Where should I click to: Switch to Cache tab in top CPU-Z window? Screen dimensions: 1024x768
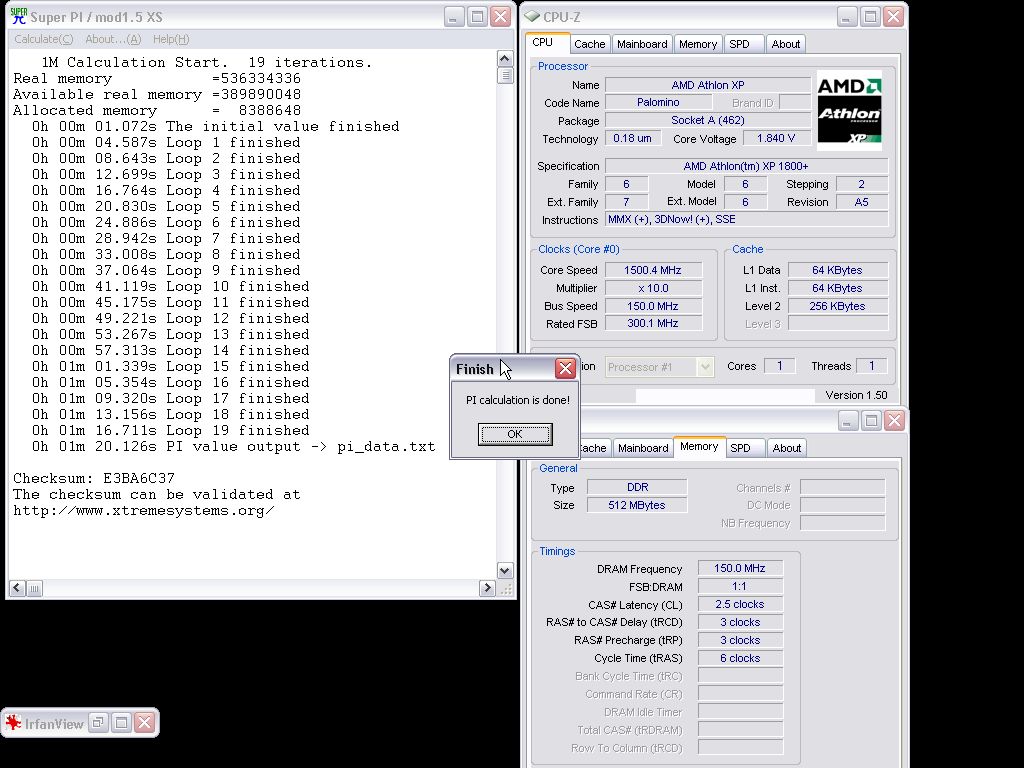click(x=589, y=44)
